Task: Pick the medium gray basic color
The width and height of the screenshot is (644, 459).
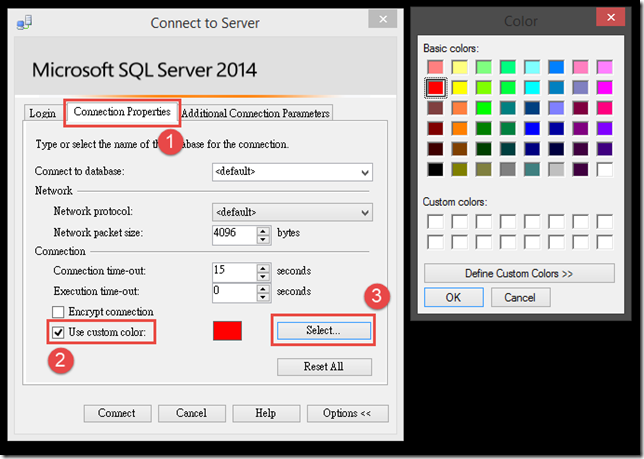Action: [508, 170]
